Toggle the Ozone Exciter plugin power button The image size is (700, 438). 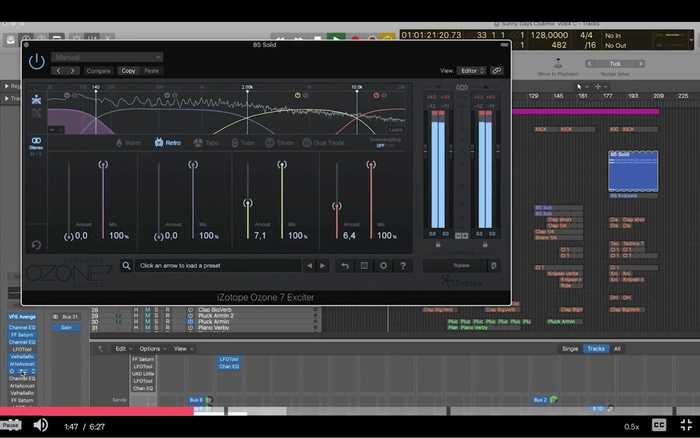coord(37,62)
